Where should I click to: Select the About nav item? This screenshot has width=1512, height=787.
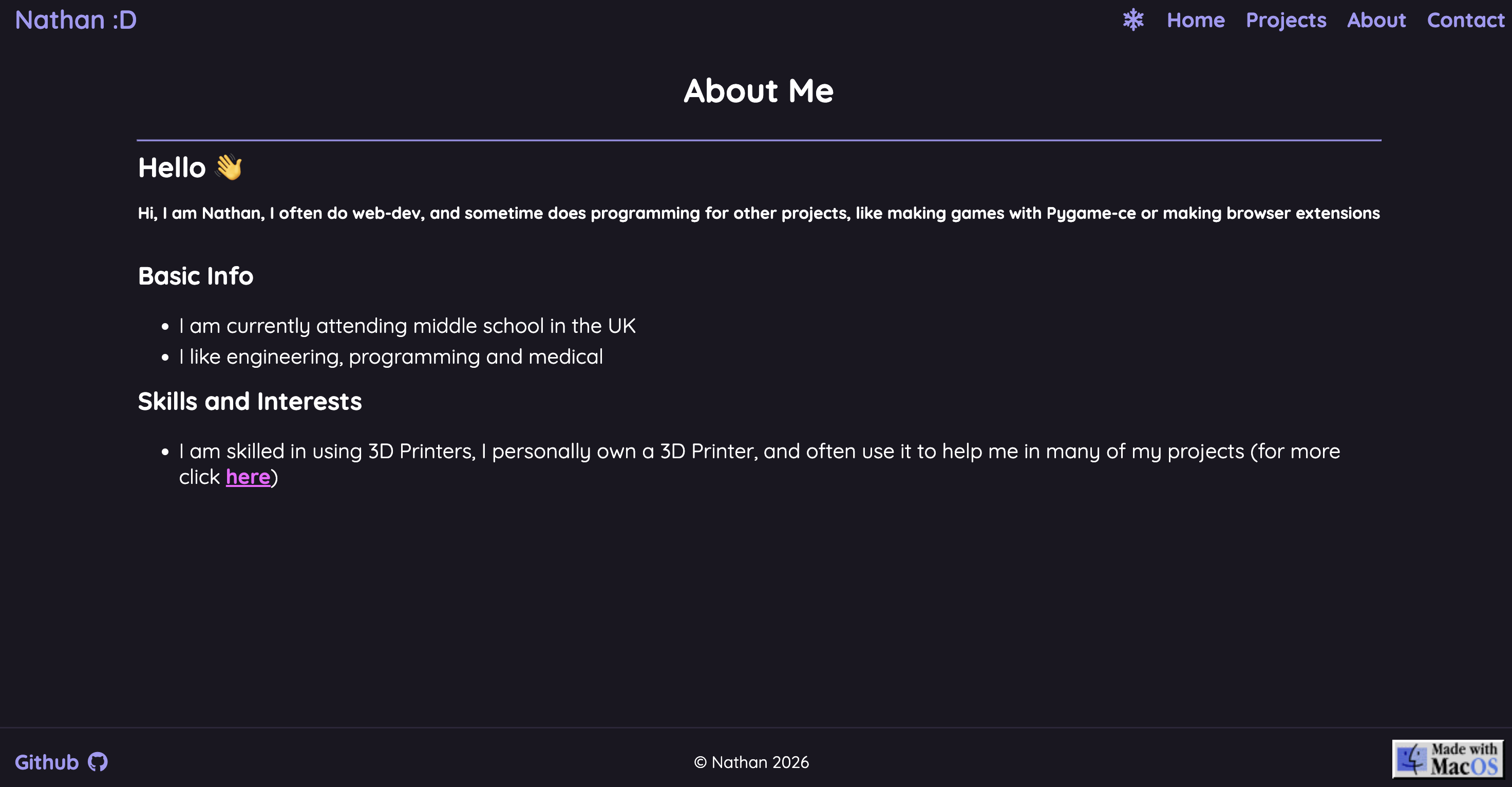pos(1376,20)
